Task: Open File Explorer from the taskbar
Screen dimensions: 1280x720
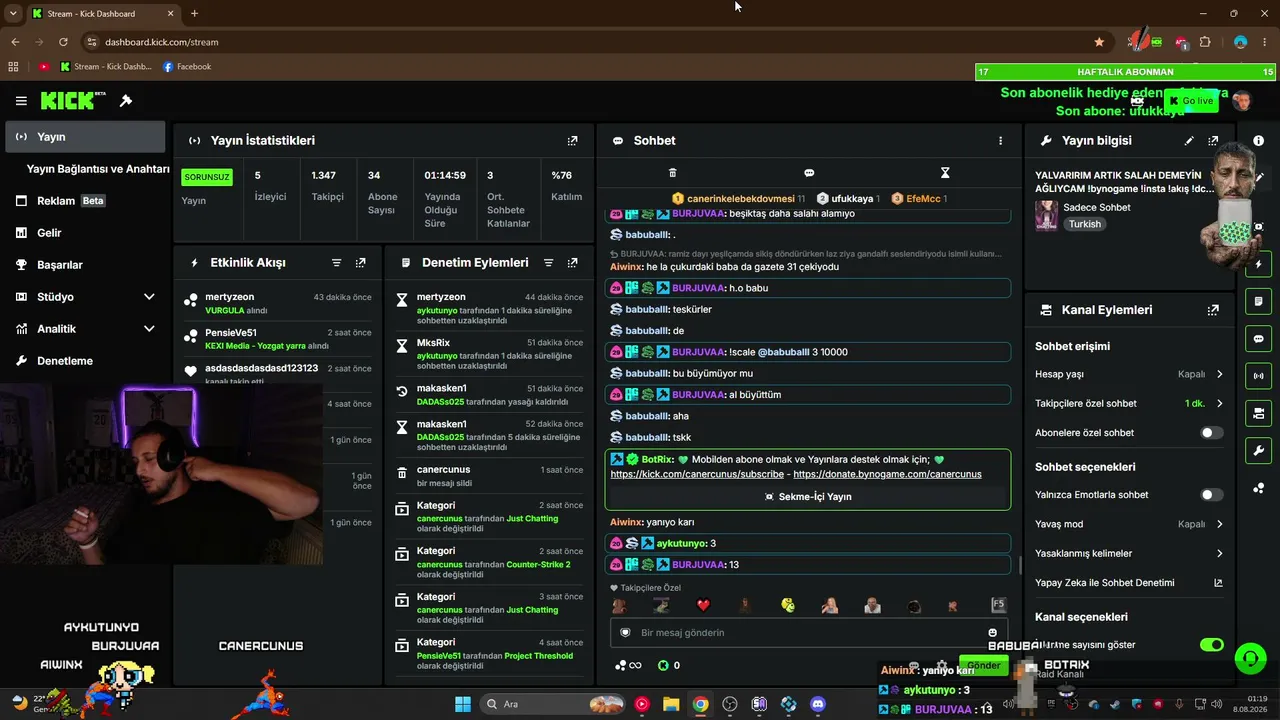Action: point(671,704)
